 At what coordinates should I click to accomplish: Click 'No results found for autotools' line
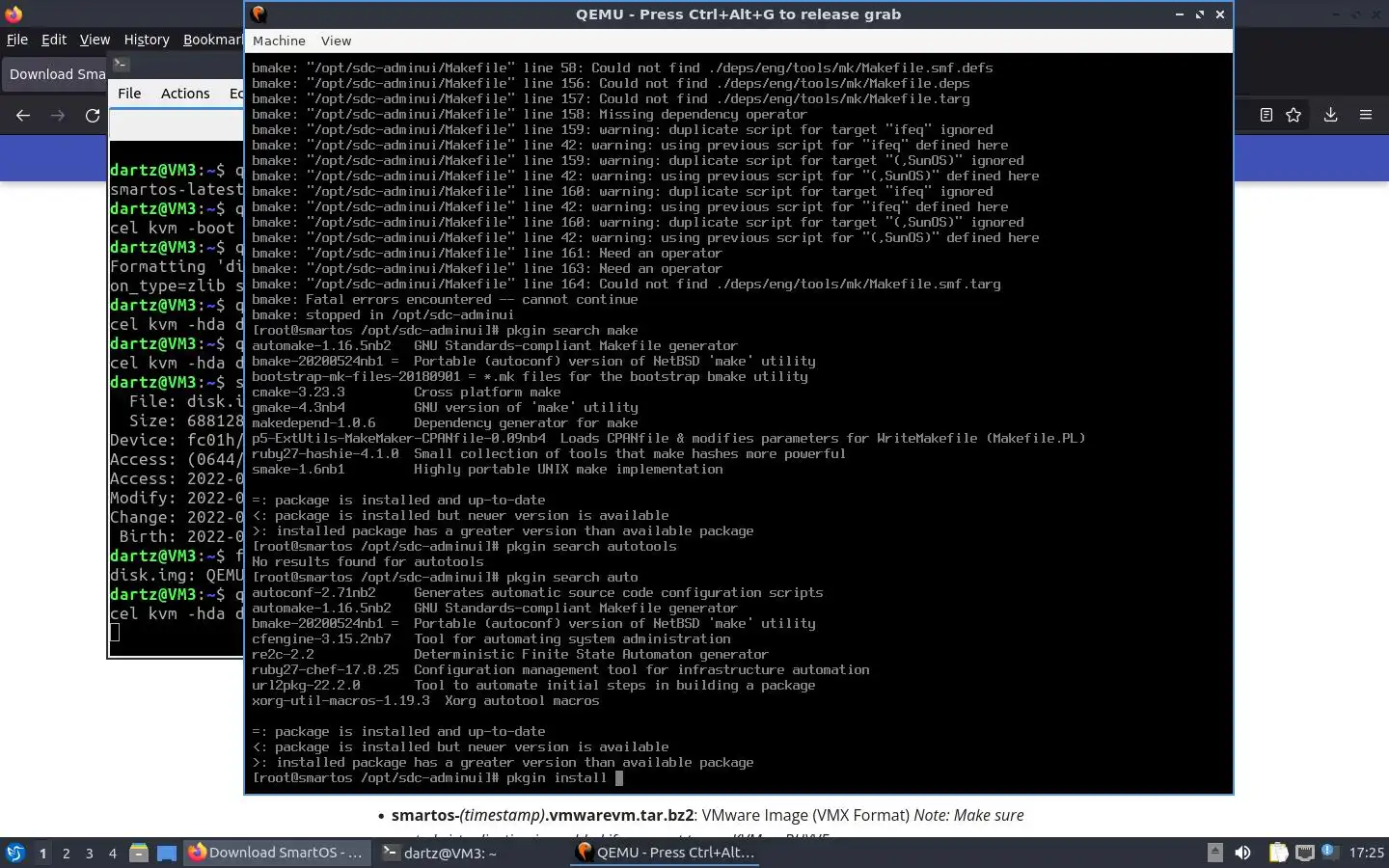pos(368,561)
